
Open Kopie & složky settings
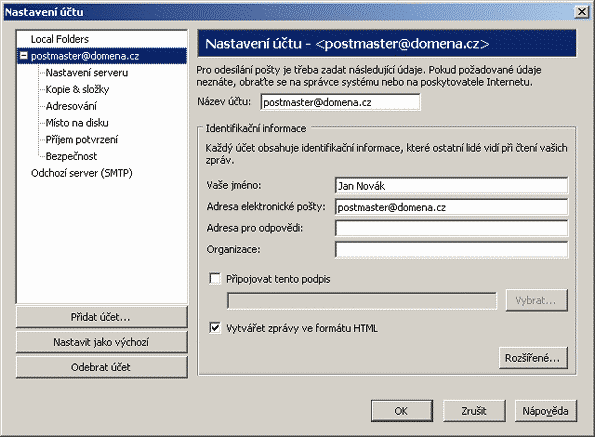click(x=77, y=89)
